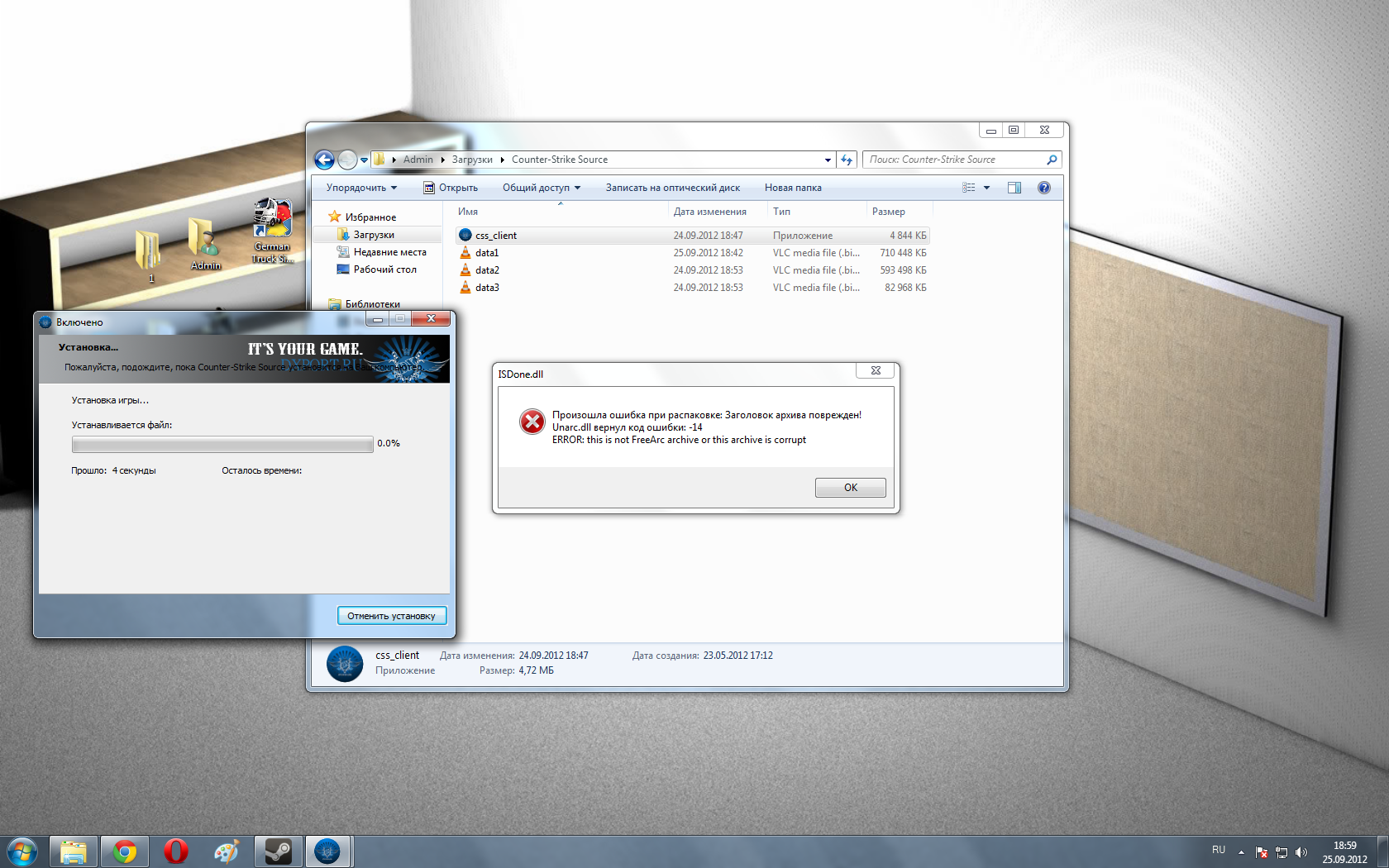Click the installer title bar icon
The width and height of the screenshot is (1389, 868).
[45, 322]
